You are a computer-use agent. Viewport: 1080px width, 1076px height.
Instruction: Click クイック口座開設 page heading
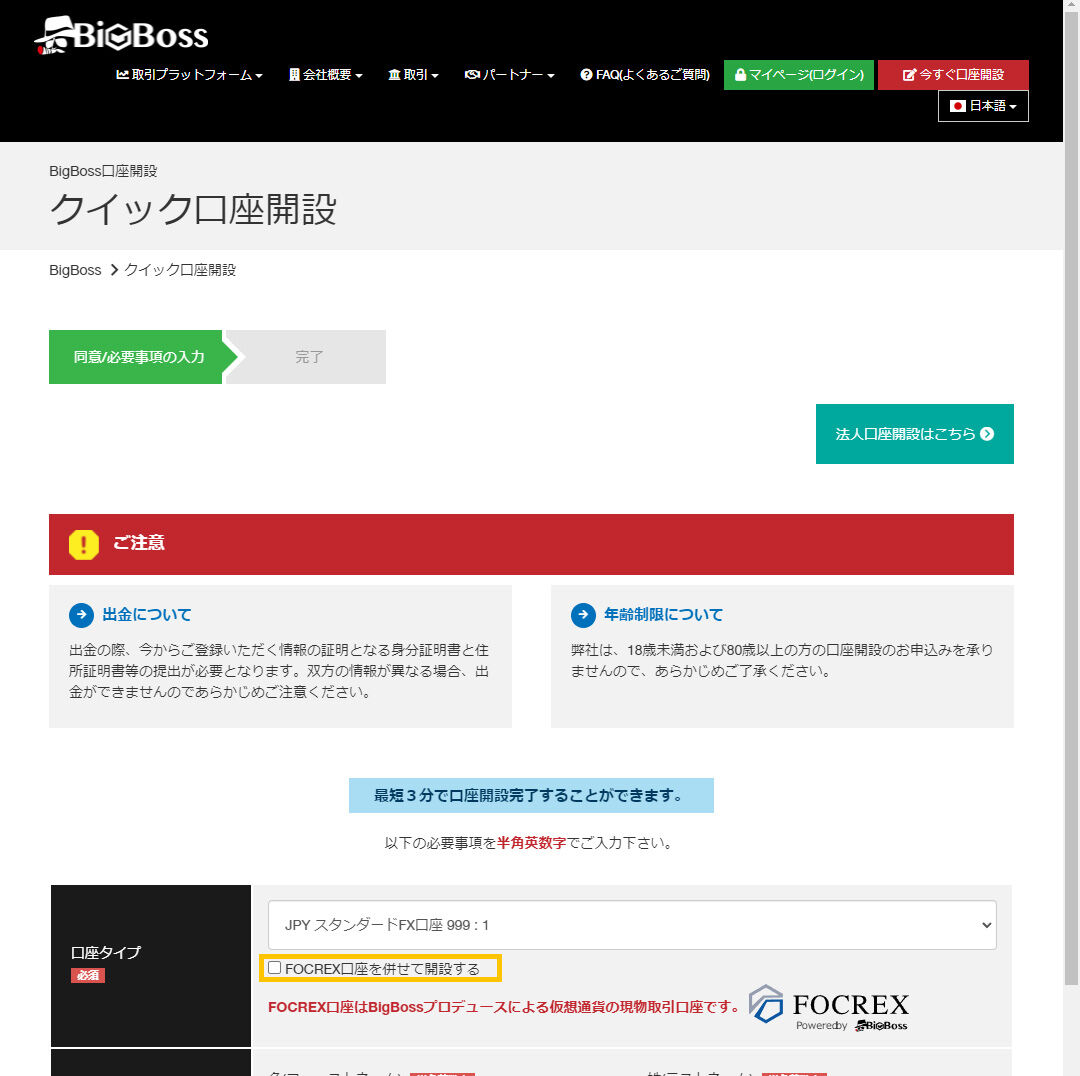[x=193, y=209]
